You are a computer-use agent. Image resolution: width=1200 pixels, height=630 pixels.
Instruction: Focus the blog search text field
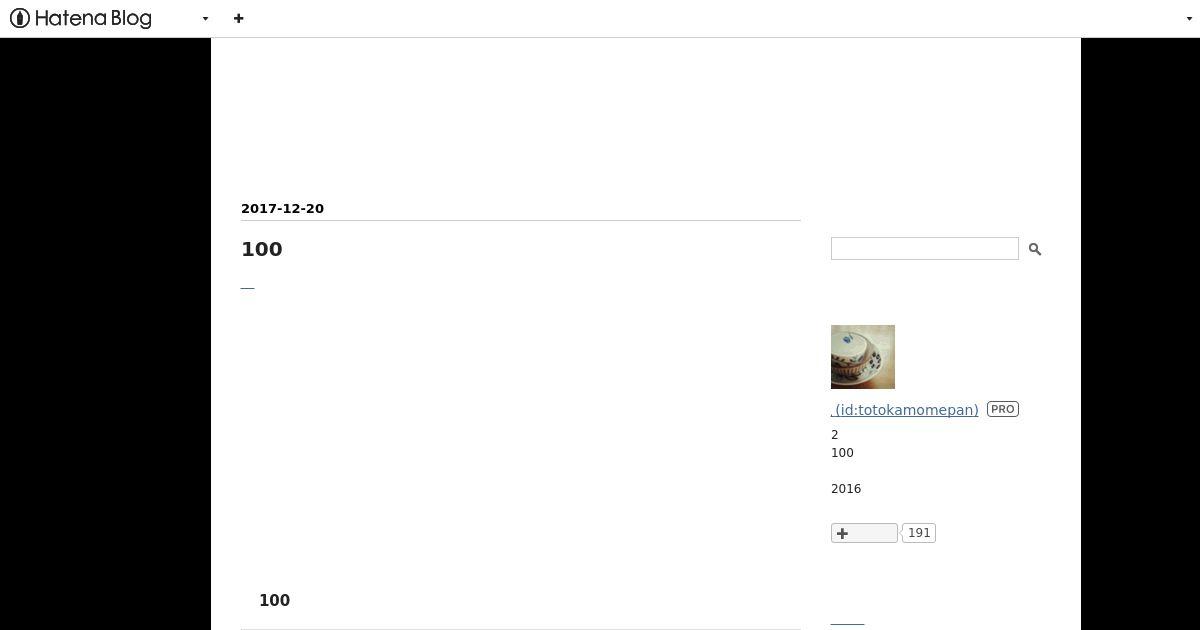pos(925,249)
